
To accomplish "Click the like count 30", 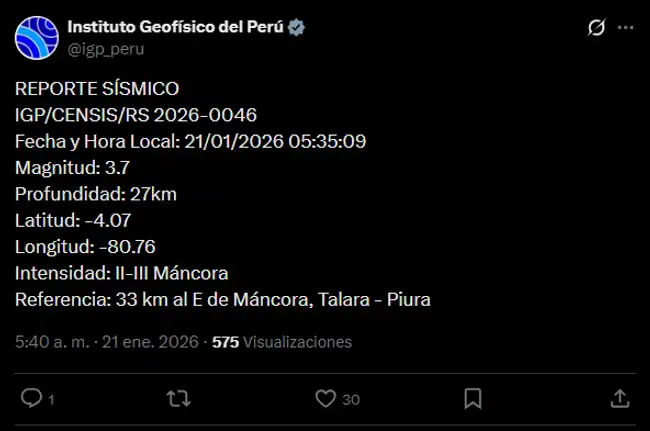I will (x=350, y=399).
